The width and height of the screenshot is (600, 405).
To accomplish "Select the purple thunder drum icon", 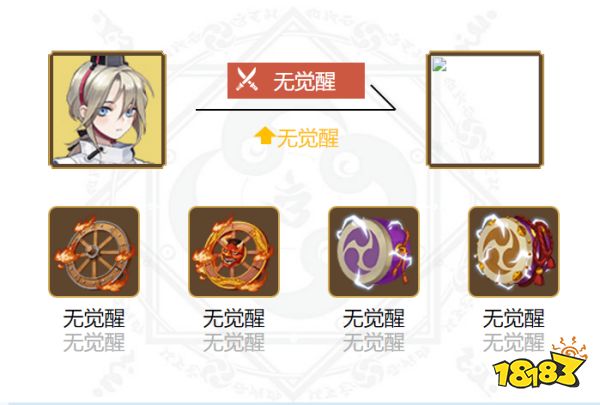I will tap(374, 252).
